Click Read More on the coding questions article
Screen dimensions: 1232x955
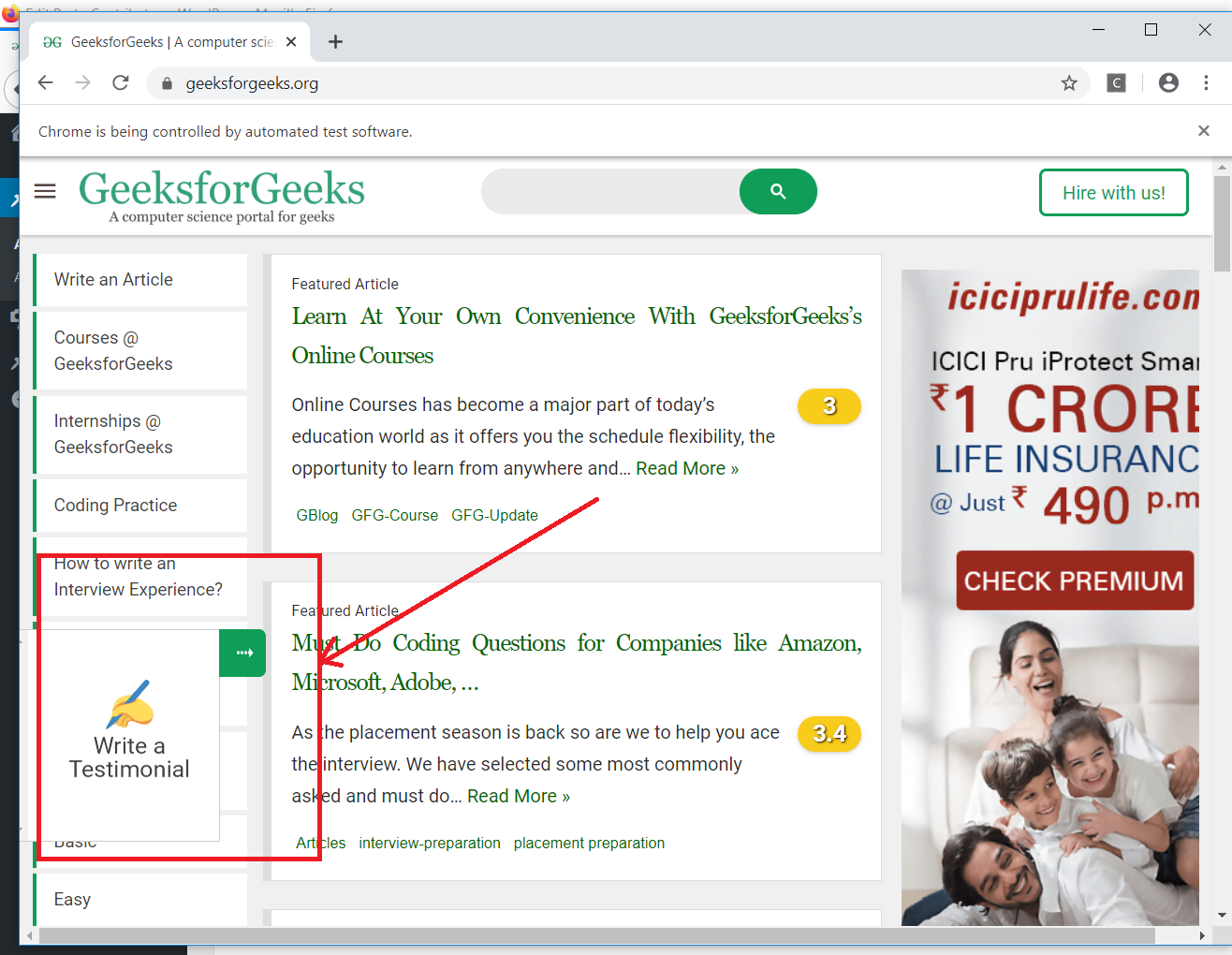[519, 796]
